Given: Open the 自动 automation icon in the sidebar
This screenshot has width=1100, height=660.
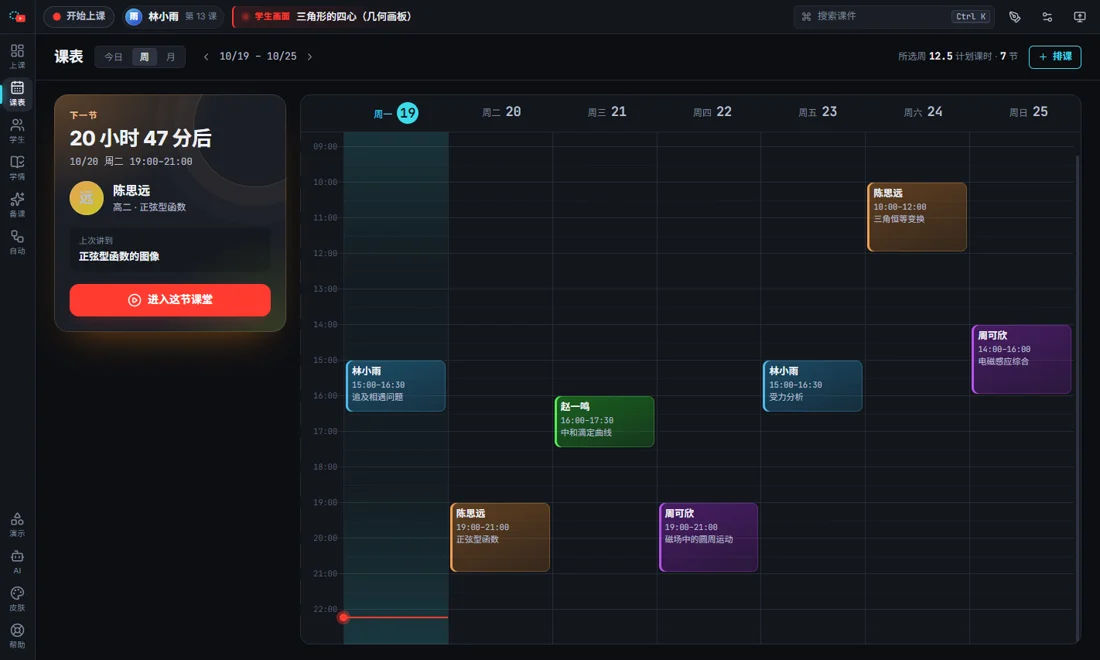Looking at the screenshot, I should (x=17, y=242).
